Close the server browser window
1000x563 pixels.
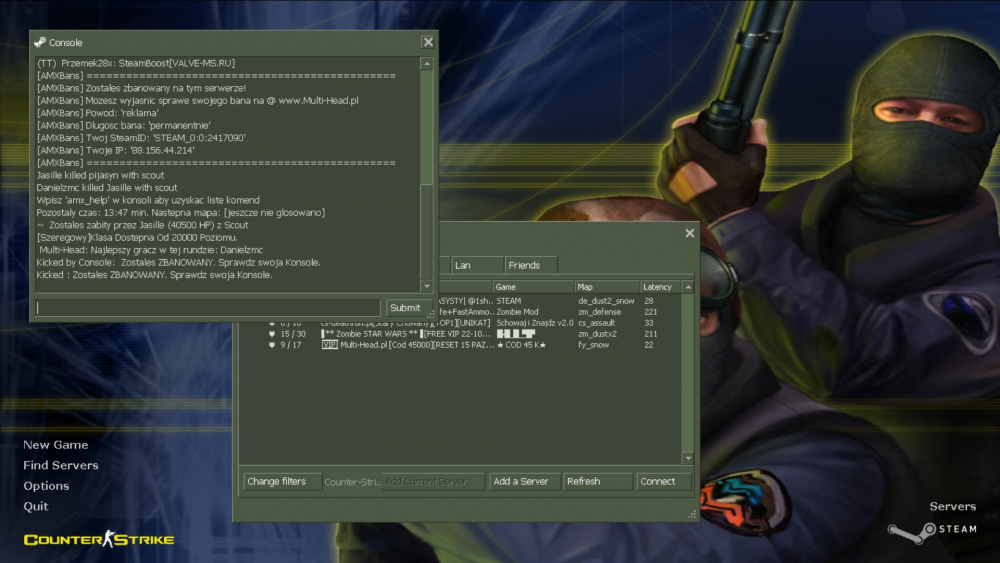[689, 233]
